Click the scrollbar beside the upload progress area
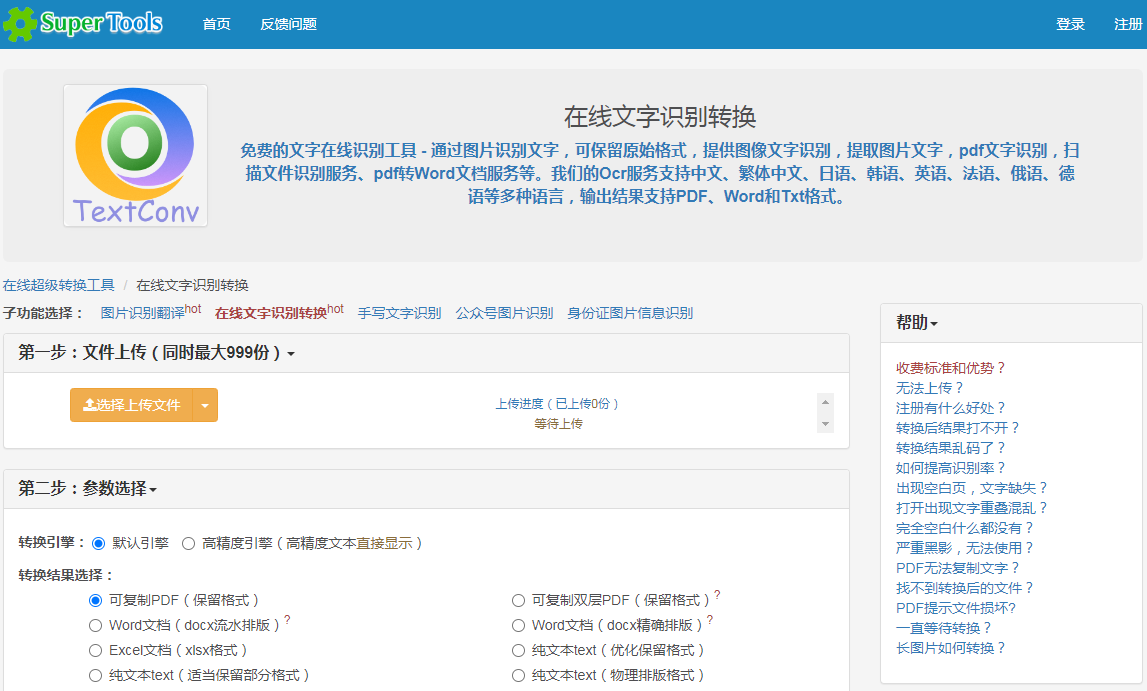1147x691 pixels. pos(824,413)
